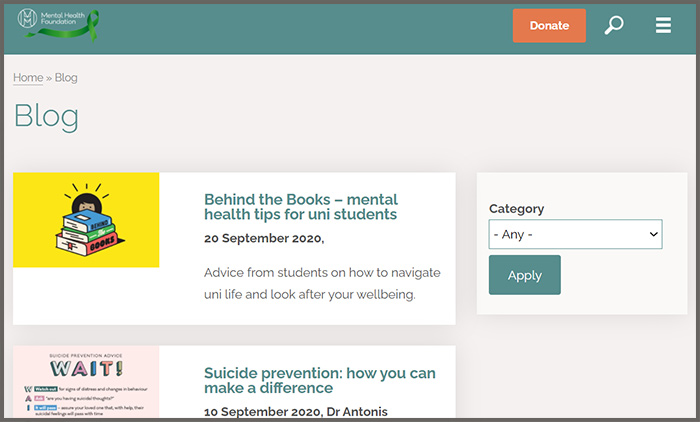Image resolution: width=700 pixels, height=422 pixels.
Task: Click the Blog page heading
Action: [x=46, y=117]
